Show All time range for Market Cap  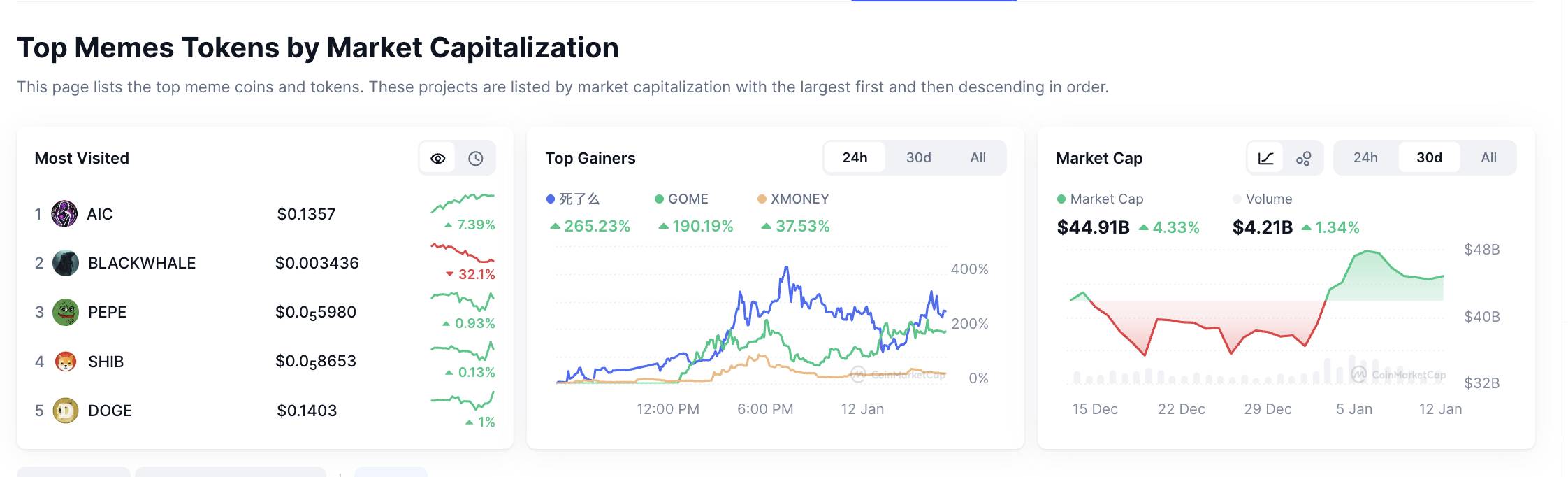(x=1488, y=158)
